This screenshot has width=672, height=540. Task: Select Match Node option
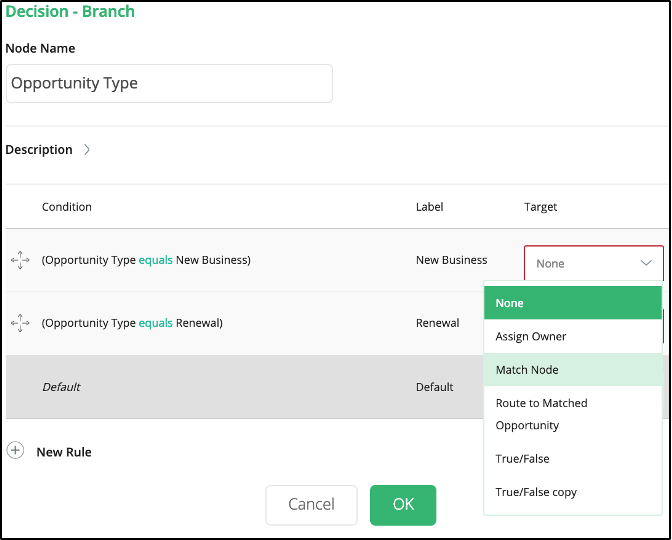[x=573, y=370]
